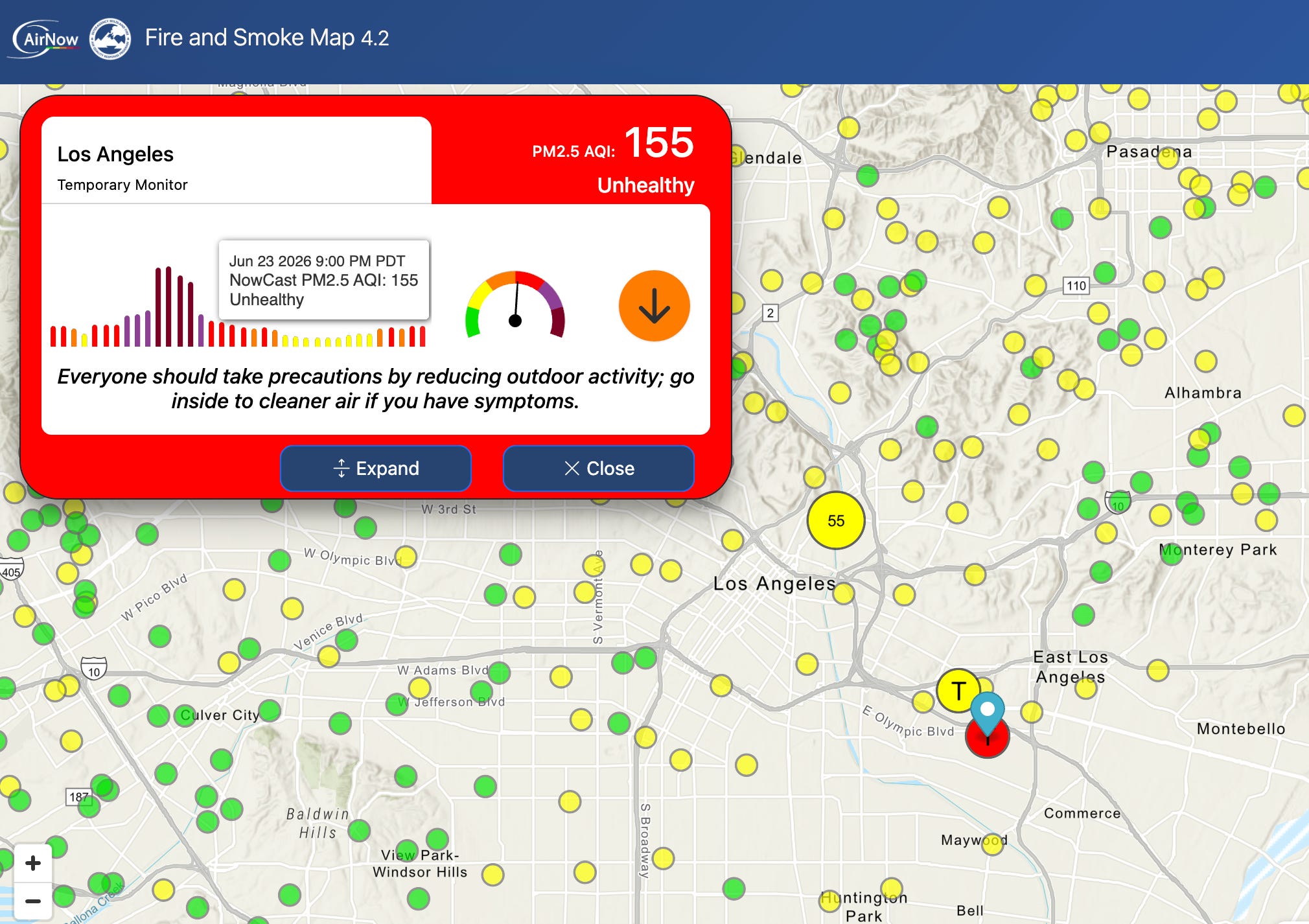
Task: Click the route 2 highway shield
Action: tap(770, 313)
